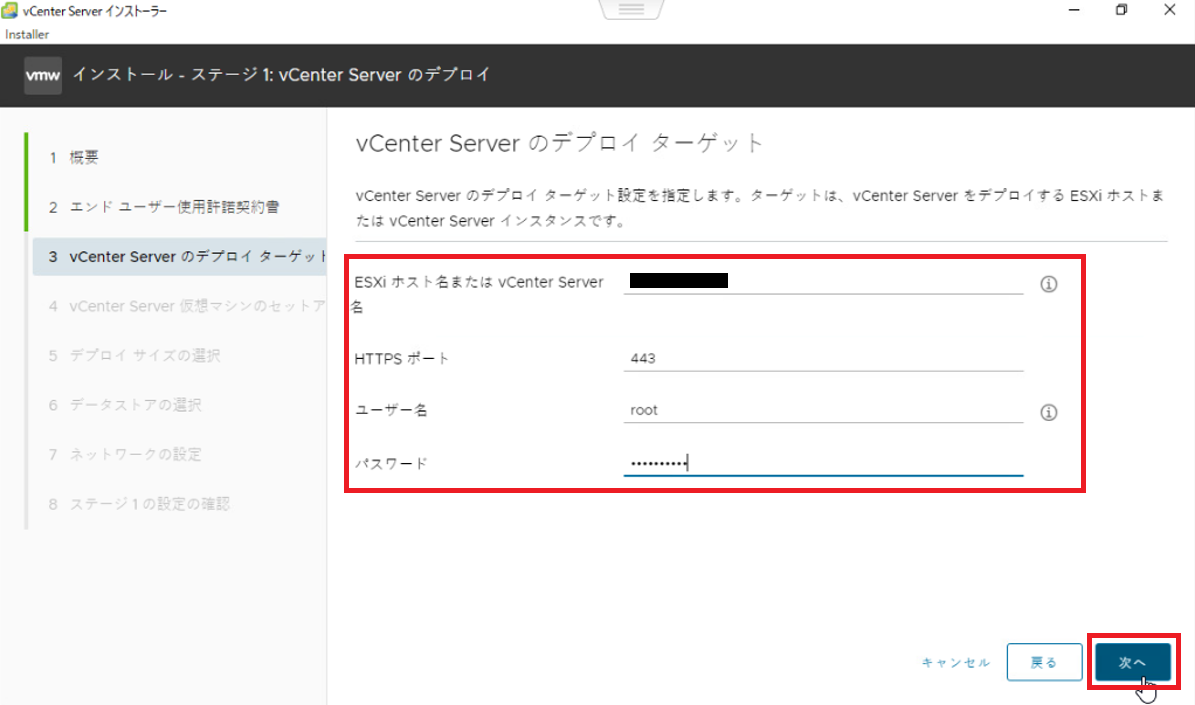The width and height of the screenshot is (1195, 705).
Task: Click the HTTPS port field showing 443
Action: click(822, 358)
